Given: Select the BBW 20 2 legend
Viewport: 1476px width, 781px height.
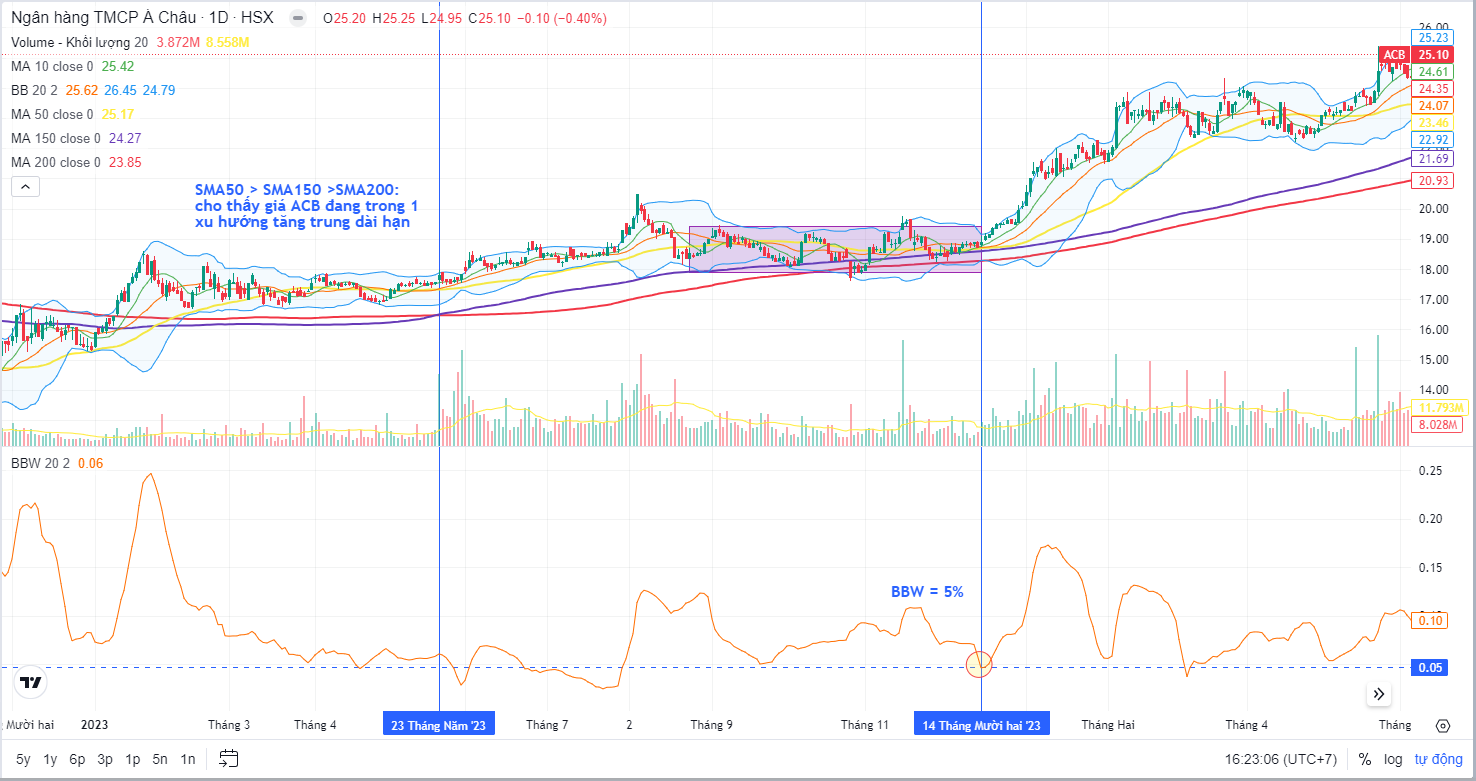Looking at the screenshot, I should pyautogui.click(x=40, y=463).
